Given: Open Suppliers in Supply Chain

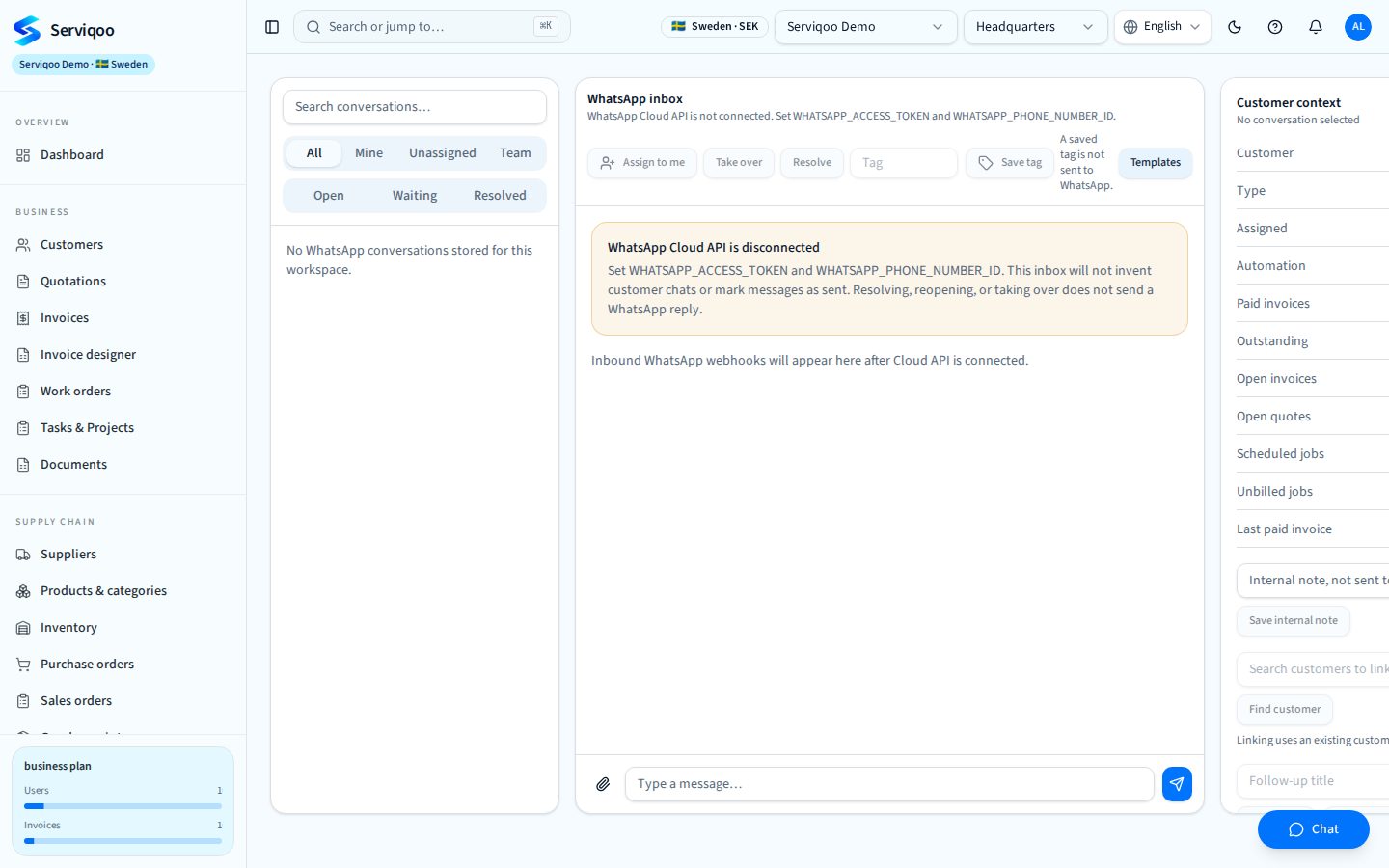Looking at the screenshot, I should point(123,555).
